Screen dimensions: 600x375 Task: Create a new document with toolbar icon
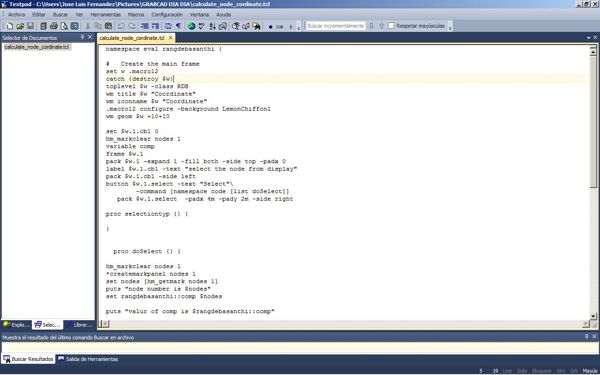[10, 26]
